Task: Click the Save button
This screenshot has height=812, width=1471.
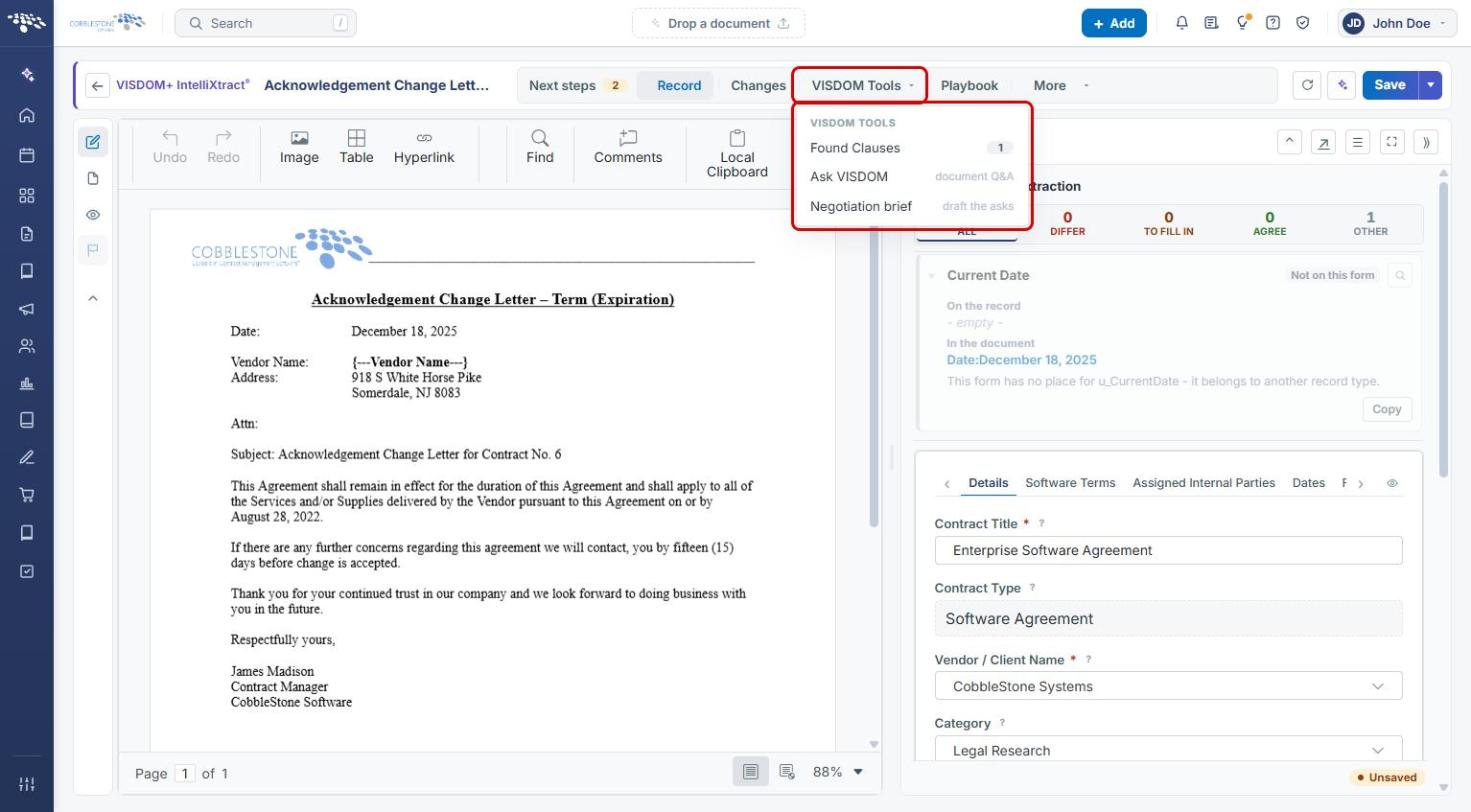Action: pos(1390,85)
